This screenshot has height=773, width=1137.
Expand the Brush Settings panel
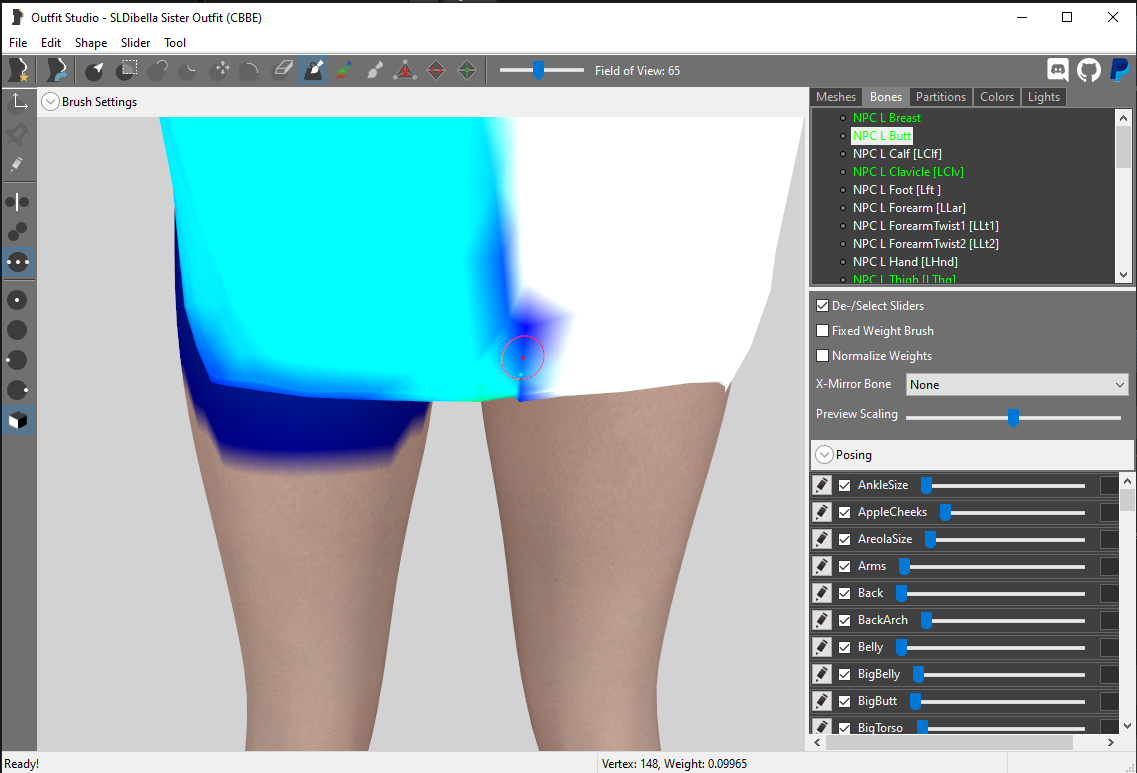coord(50,102)
